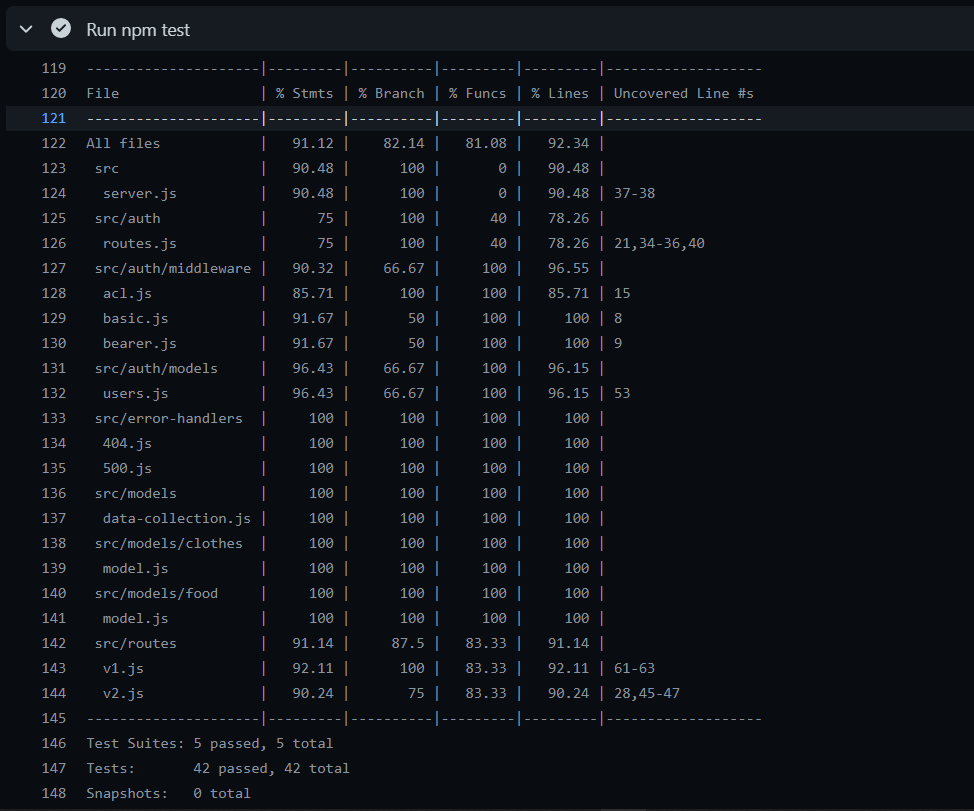Click the 'server.js' file name
This screenshot has width=974, height=811.
140,193
